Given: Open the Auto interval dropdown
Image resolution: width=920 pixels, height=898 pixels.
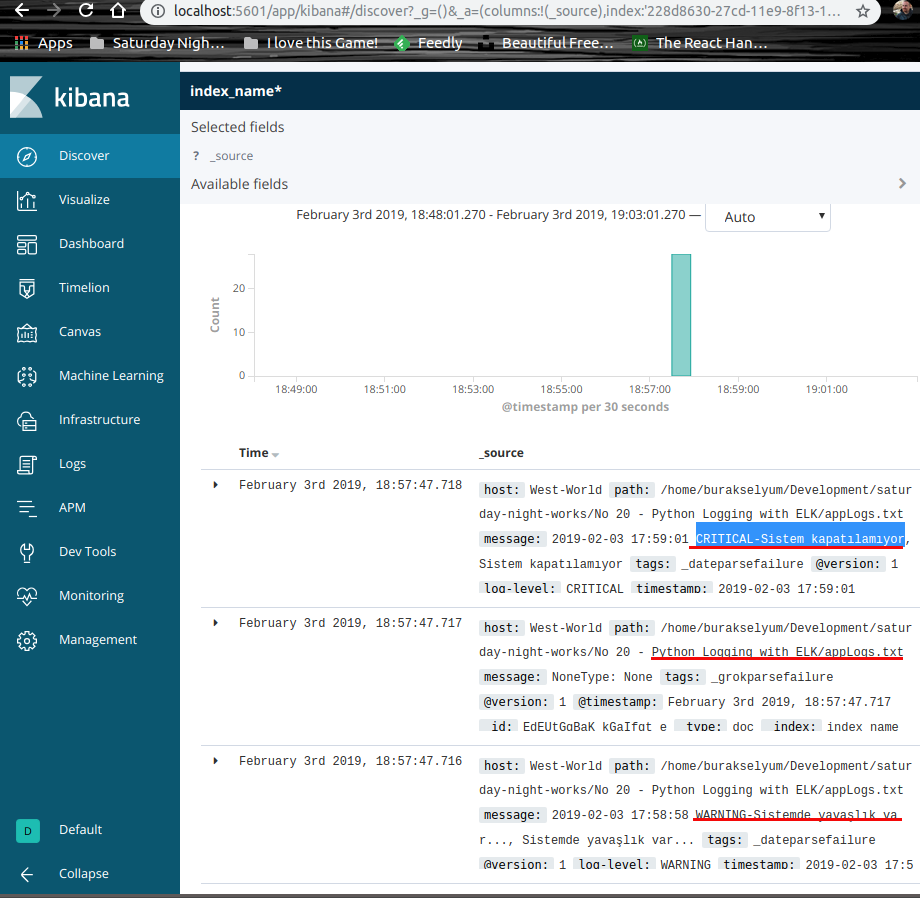Looking at the screenshot, I should (x=767, y=217).
